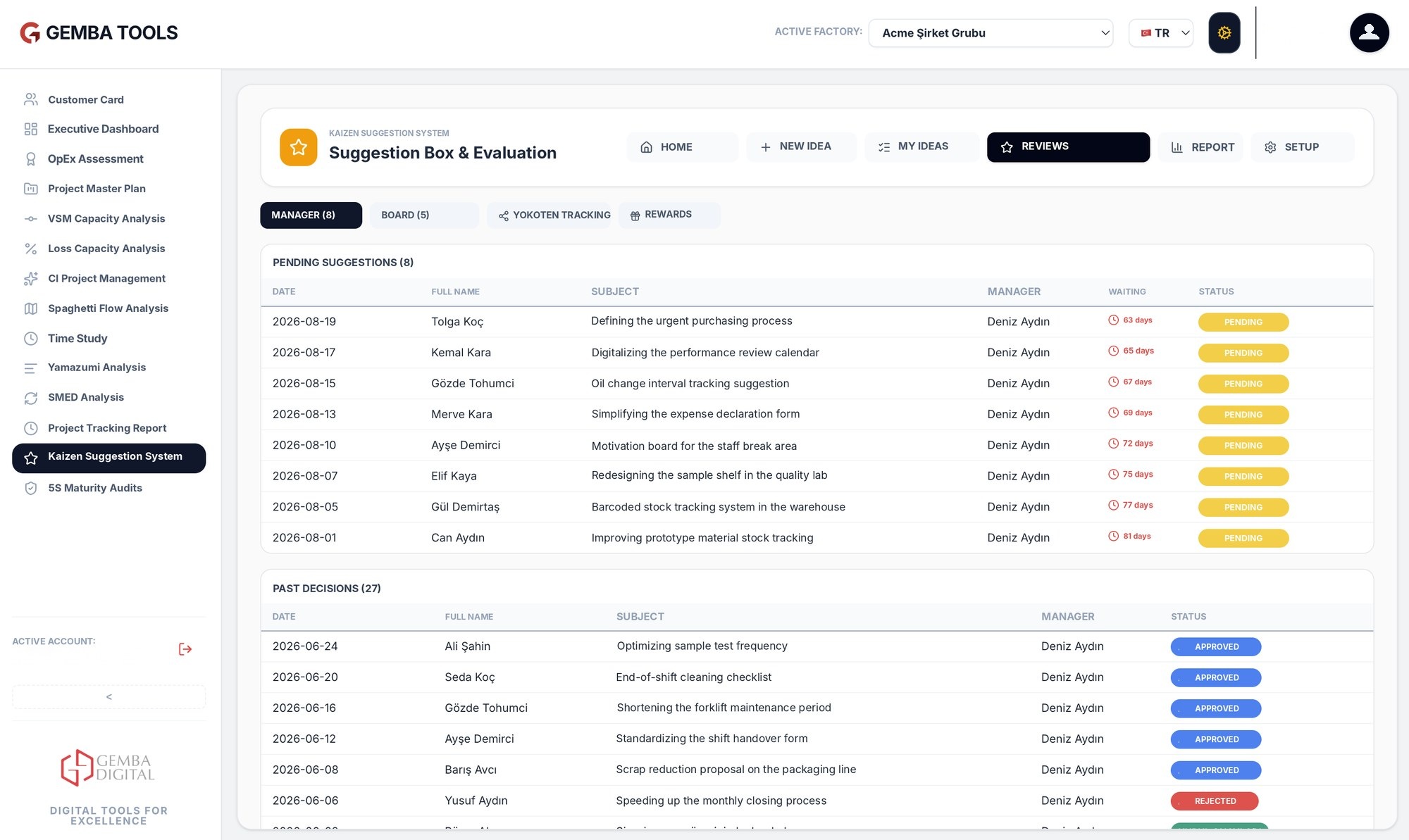The height and width of the screenshot is (840, 1409).
Task: Click the Loss Capacity Analysis percent icon
Action: [x=30, y=249]
